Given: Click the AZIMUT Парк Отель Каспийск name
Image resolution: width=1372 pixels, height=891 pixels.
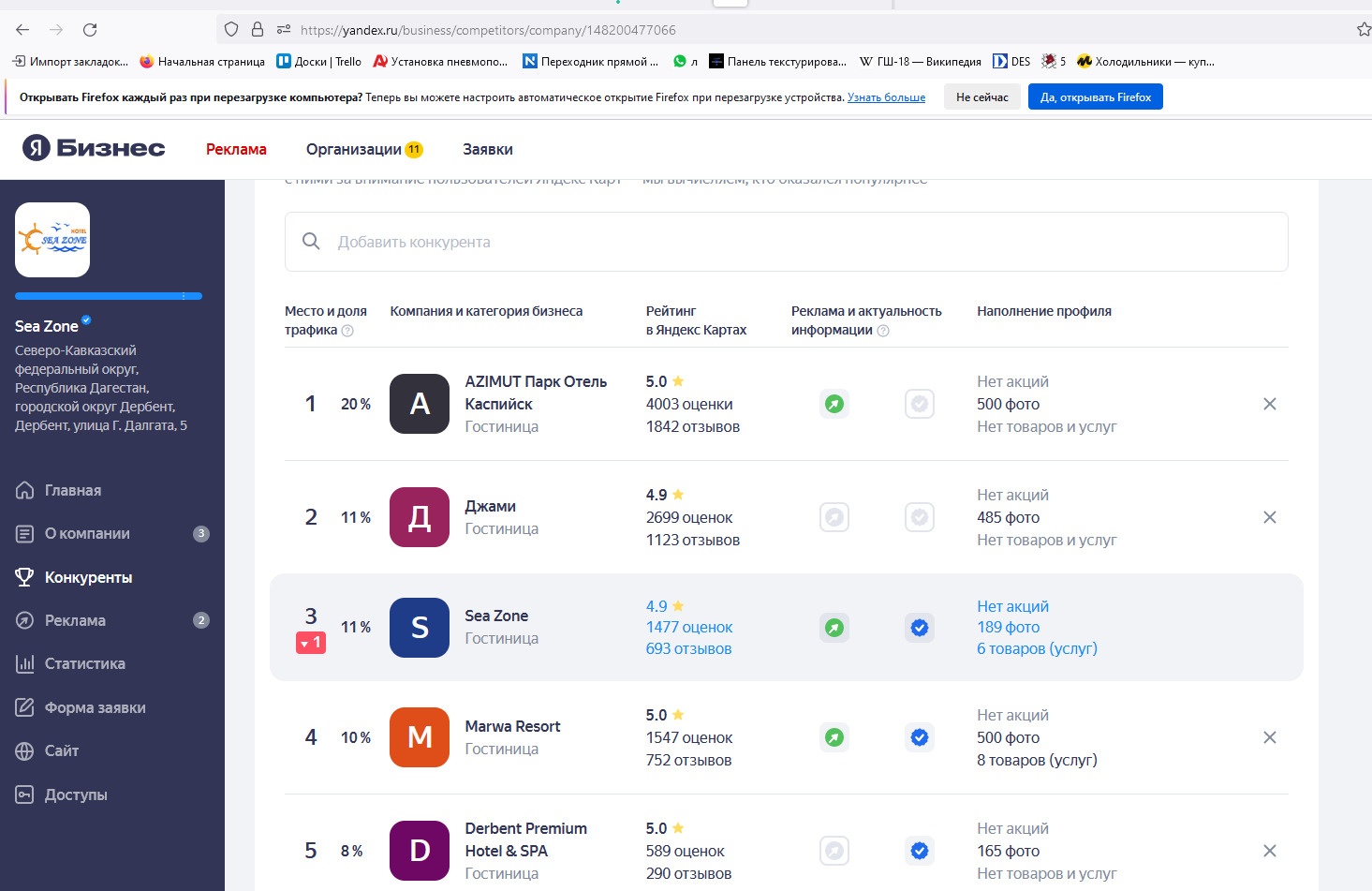Looking at the screenshot, I should pyautogui.click(x=536, y=393).
